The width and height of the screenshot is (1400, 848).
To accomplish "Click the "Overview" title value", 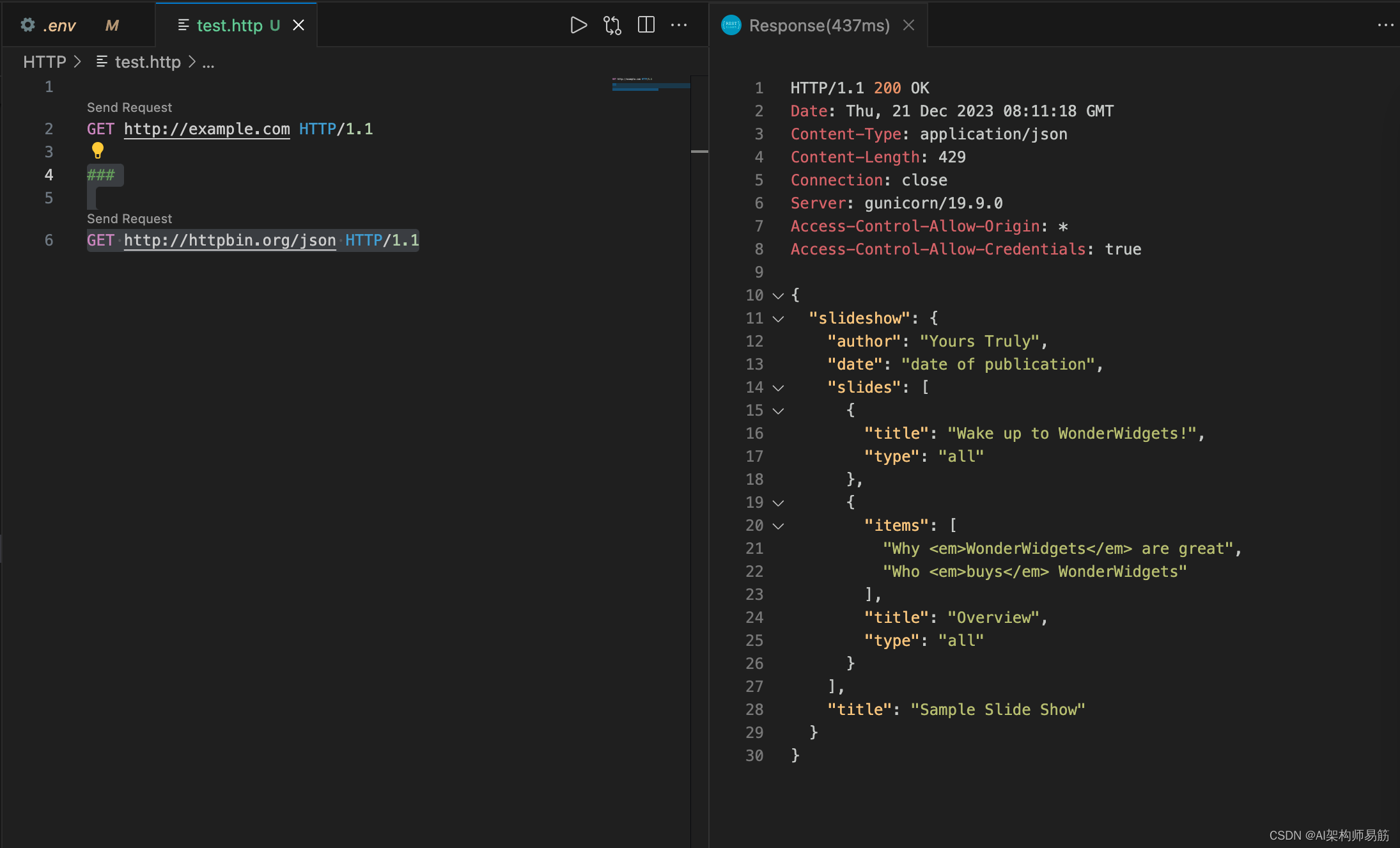I will [993, 618].
